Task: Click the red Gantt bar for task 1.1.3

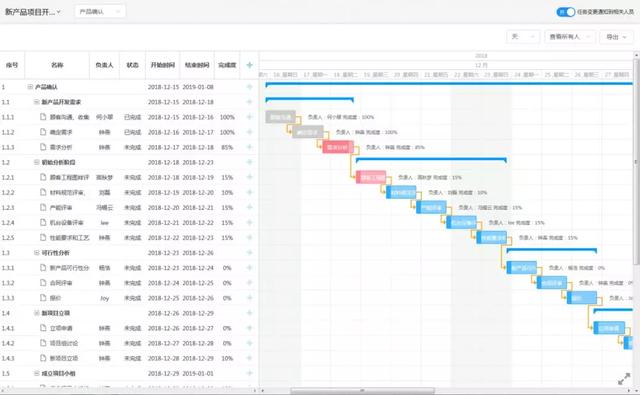Action: click(338, 147)
